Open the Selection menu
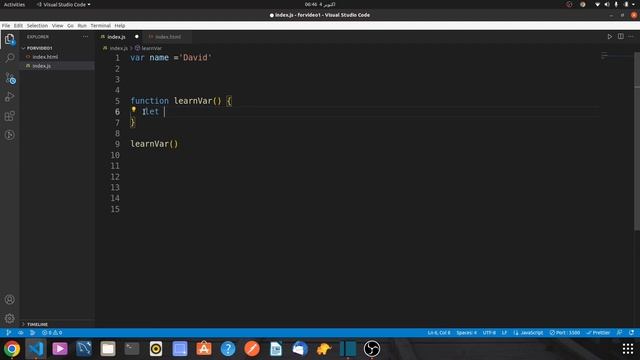Viewport: 640px width, 360px height. 37,25
